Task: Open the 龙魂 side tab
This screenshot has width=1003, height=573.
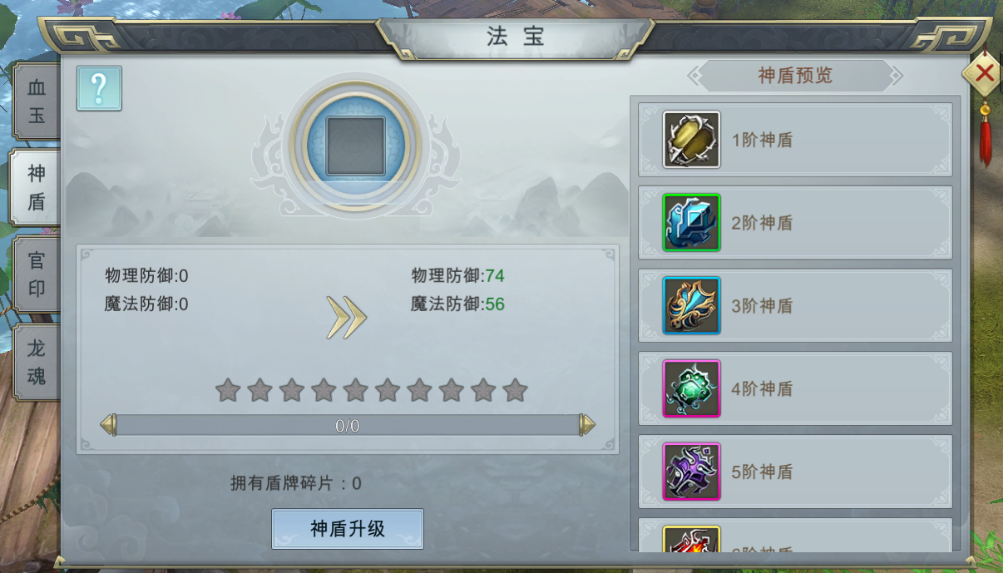Action: click(36, 362)
